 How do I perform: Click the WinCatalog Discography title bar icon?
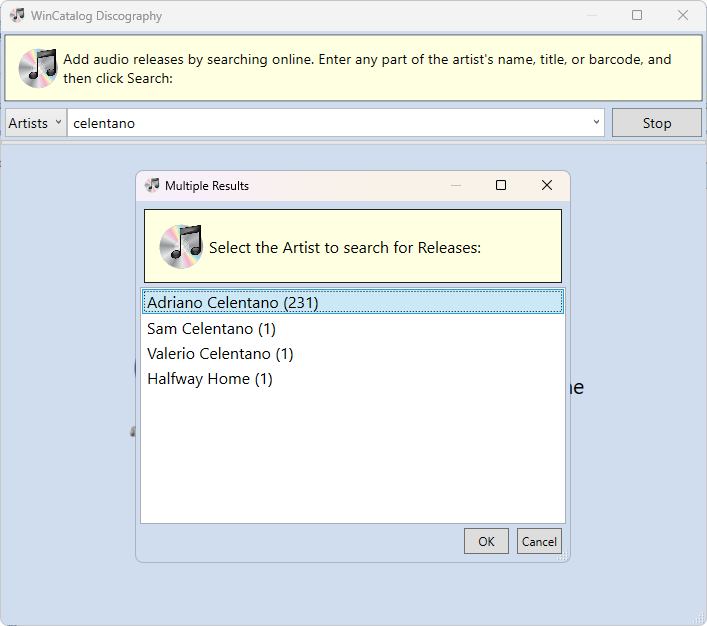click(x=17, y=16)
